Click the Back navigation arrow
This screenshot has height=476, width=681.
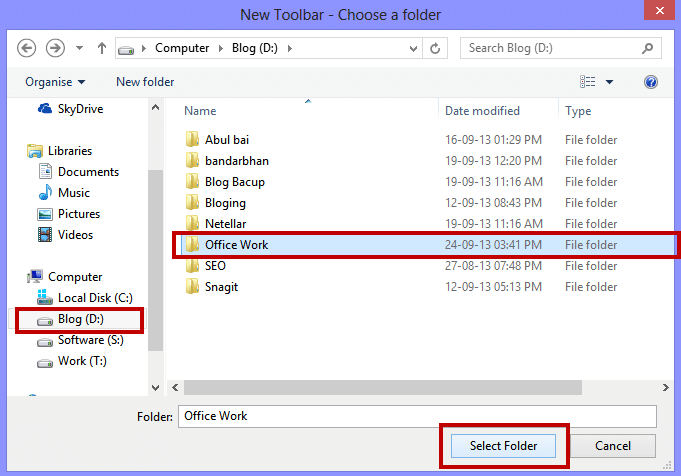(27, 48)
